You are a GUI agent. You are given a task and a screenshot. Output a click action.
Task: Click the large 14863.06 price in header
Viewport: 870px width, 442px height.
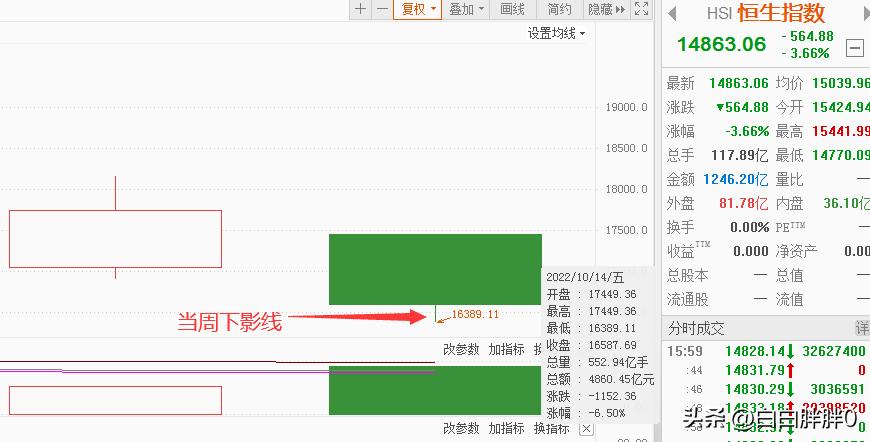721,44
